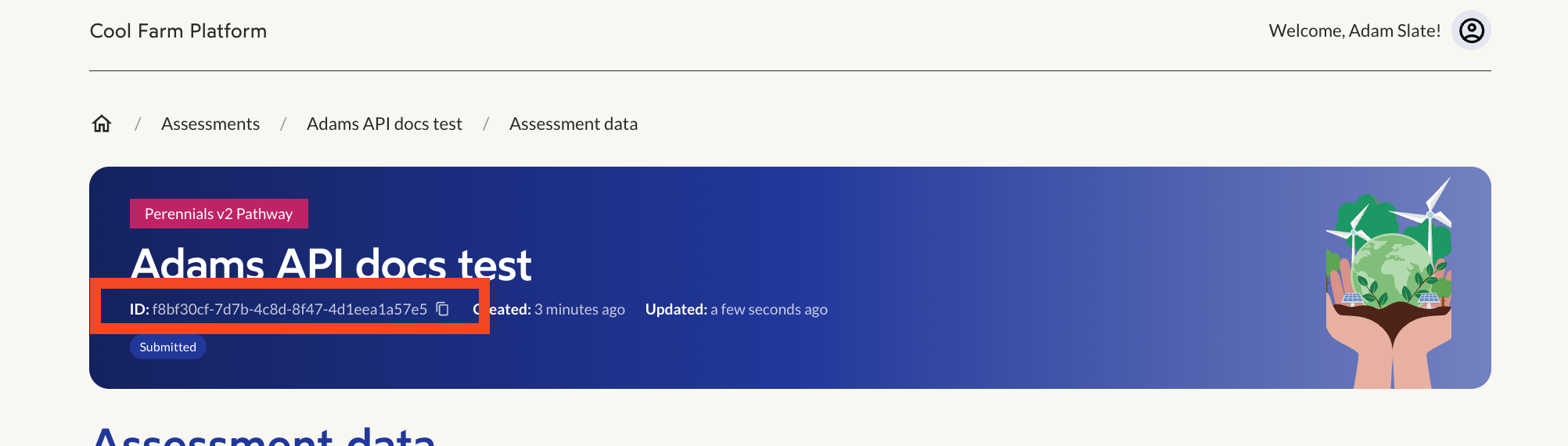Navigate to Adams API docs test breadcrumb

click(384, 124)
